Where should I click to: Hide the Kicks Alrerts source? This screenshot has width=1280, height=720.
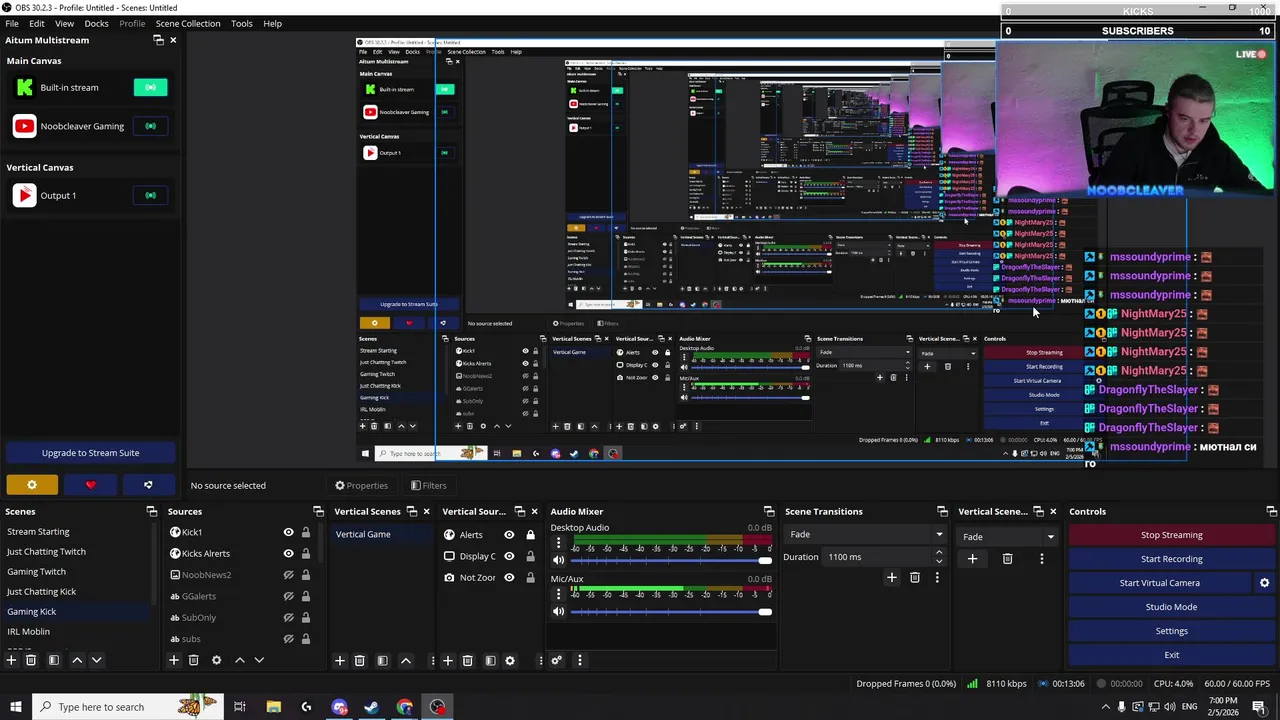point(288,553)
